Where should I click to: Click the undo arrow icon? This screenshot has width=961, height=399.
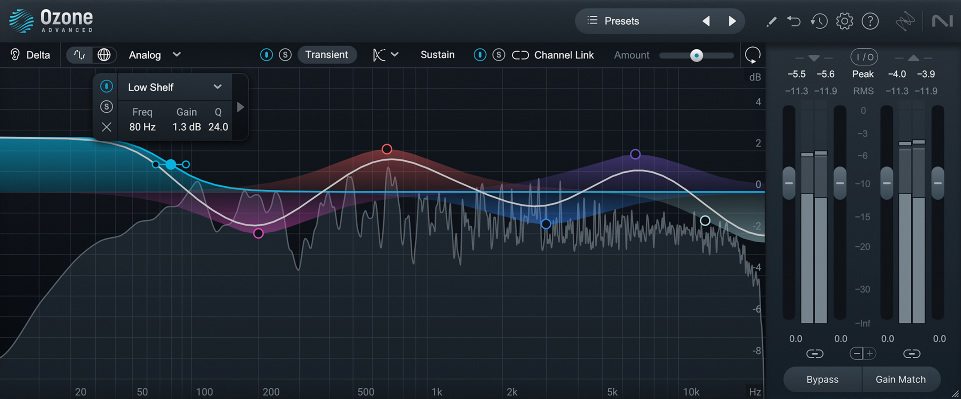coord(794,21)
